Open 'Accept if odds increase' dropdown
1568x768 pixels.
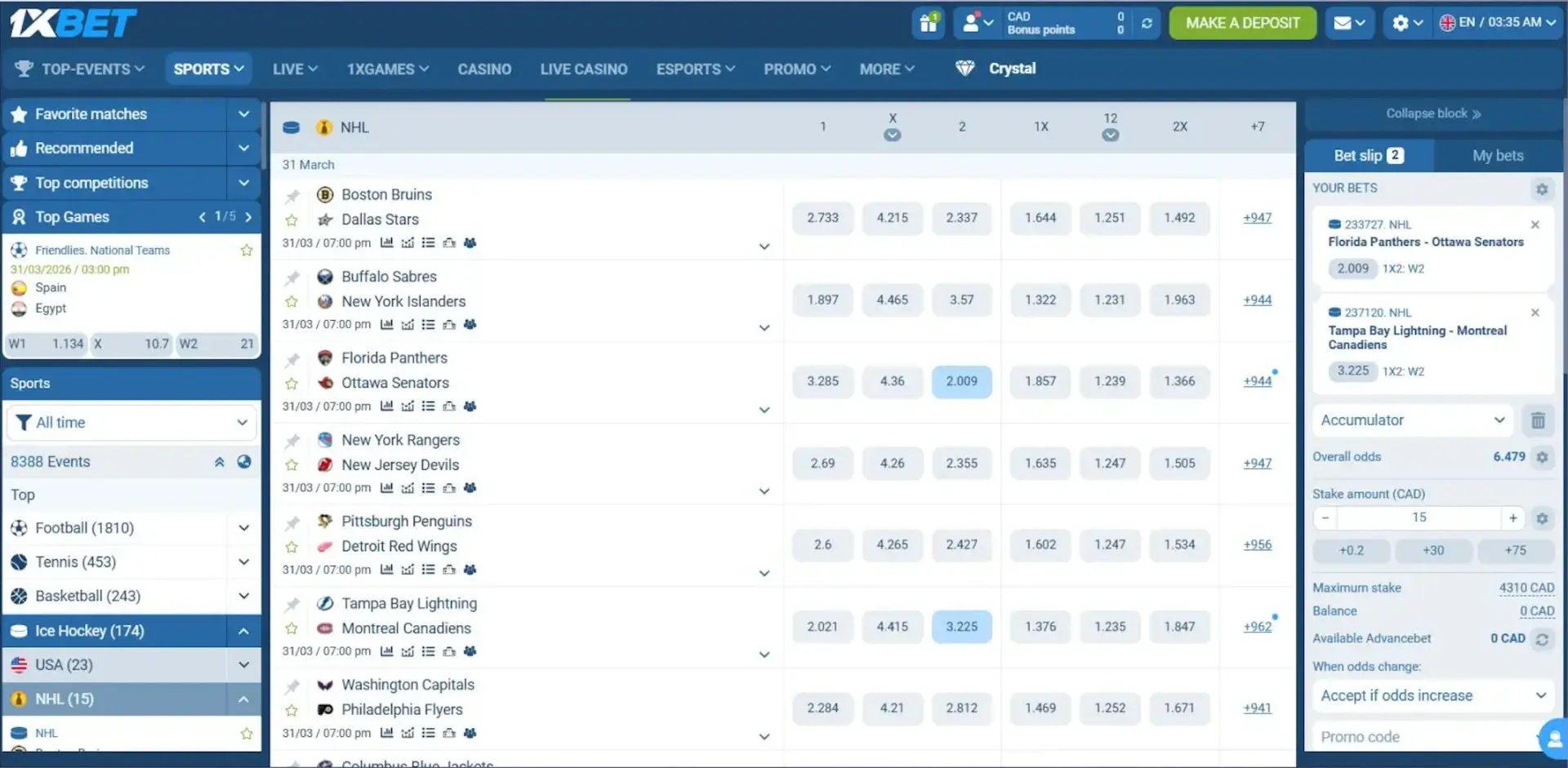[1433, 695]
